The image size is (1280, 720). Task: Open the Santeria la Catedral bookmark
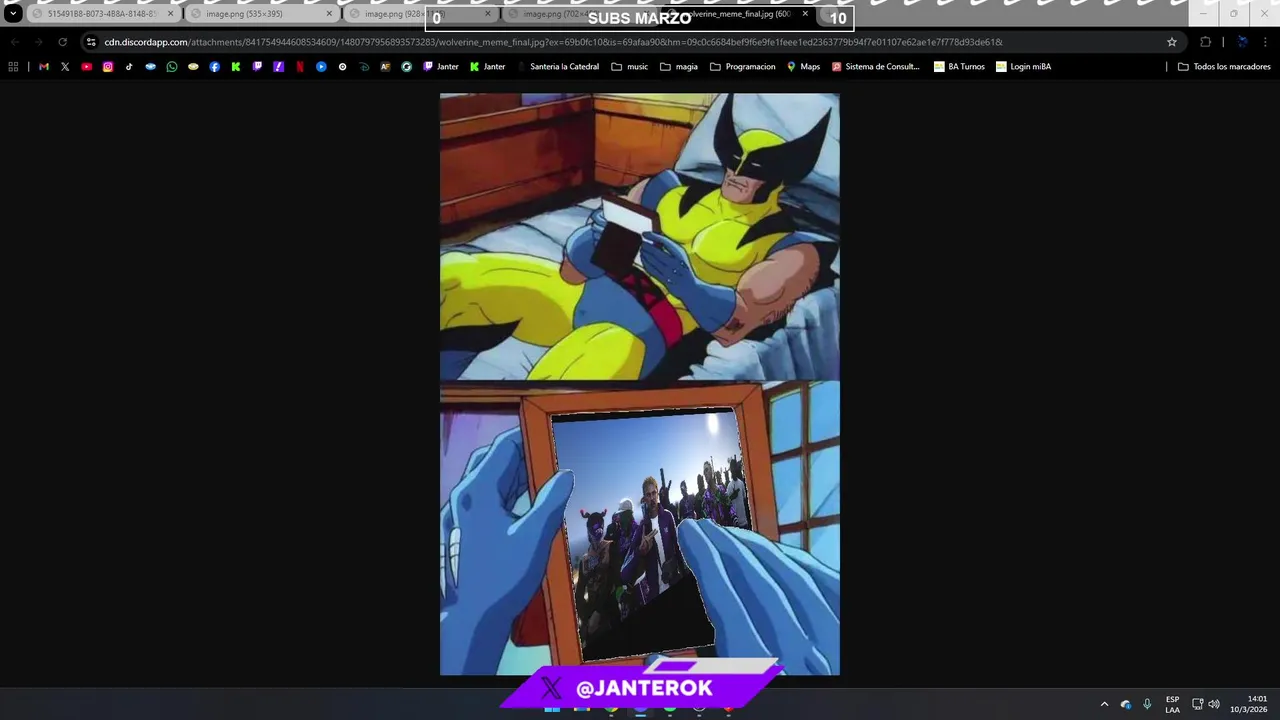point(557,67)
